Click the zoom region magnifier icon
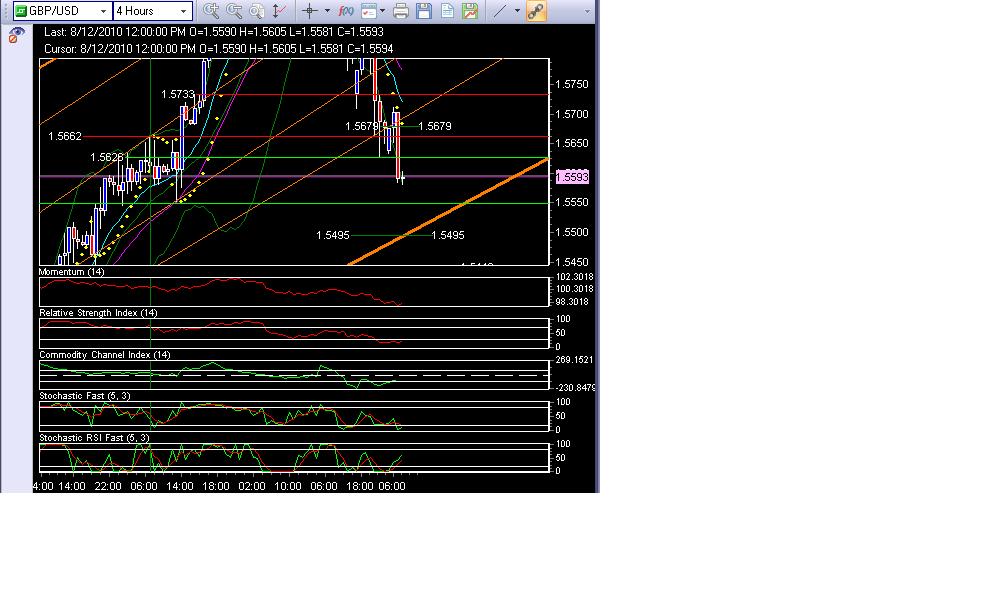Viewport: 983px width, 611px height. (256, 11)
